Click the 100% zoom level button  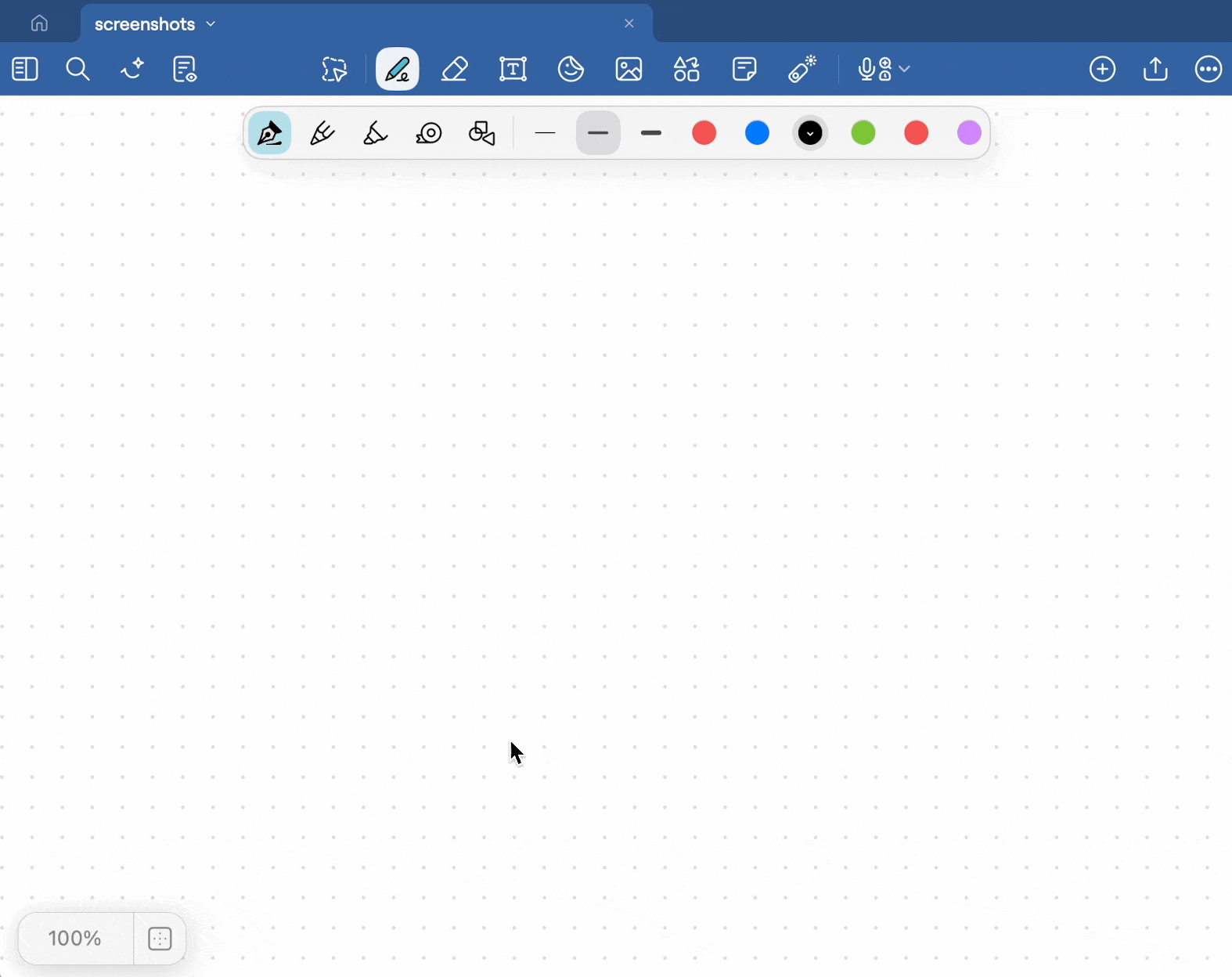(x=75, y=938)
